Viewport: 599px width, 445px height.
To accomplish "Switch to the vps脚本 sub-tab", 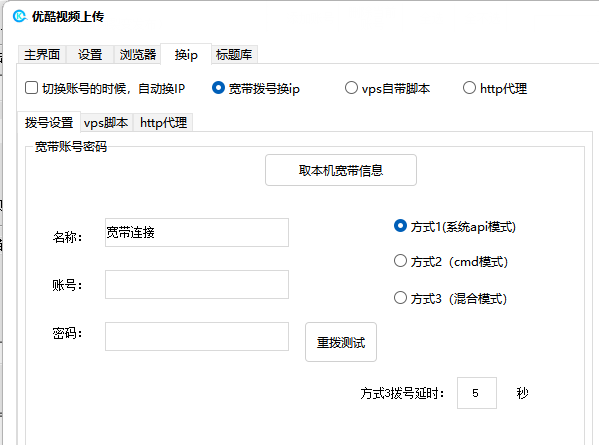I will coord(106,123).
